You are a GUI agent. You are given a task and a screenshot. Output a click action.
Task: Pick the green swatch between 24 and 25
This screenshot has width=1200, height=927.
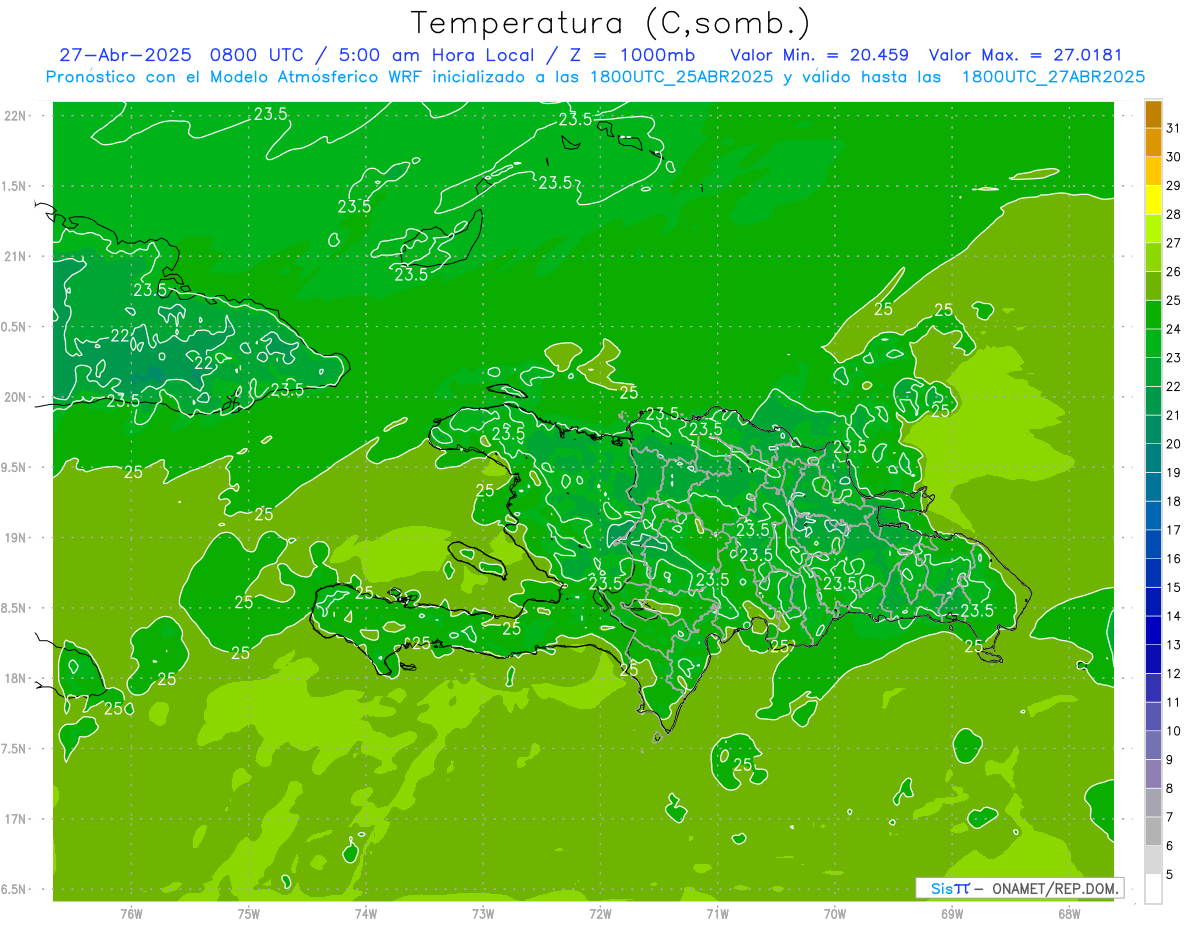tap(1153, 315)
